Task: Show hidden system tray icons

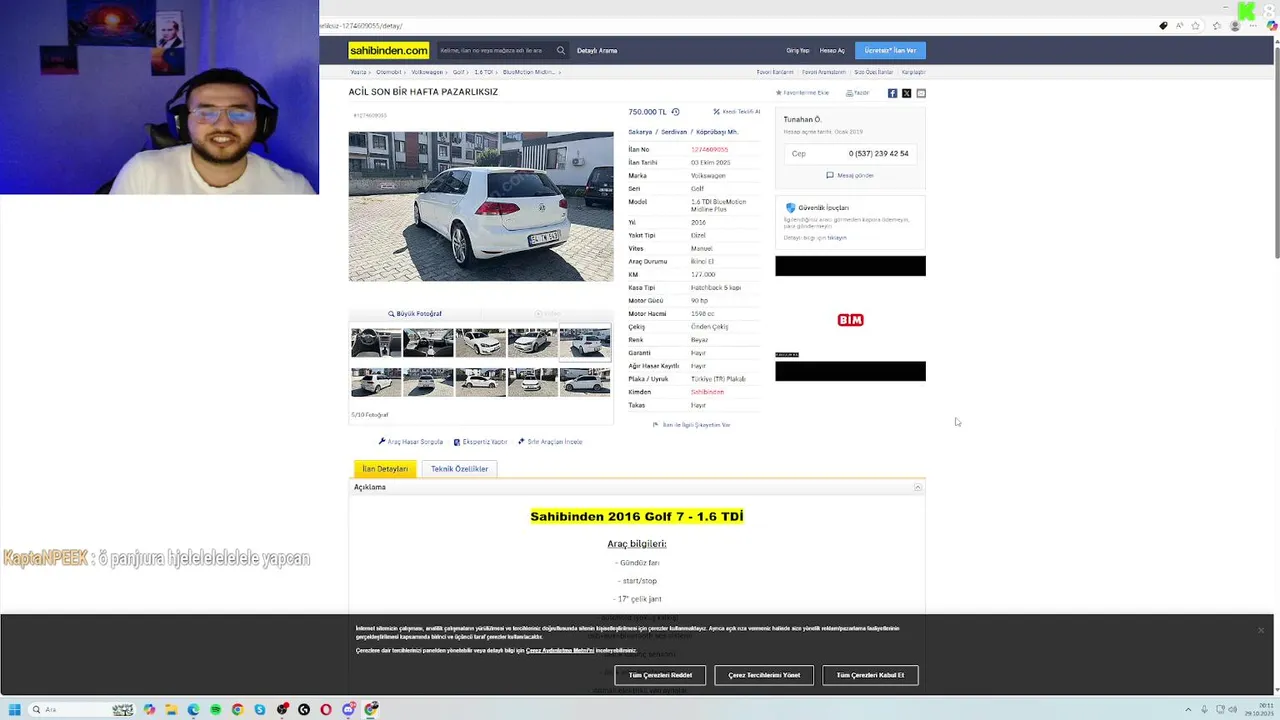Action: (1190, 710)
